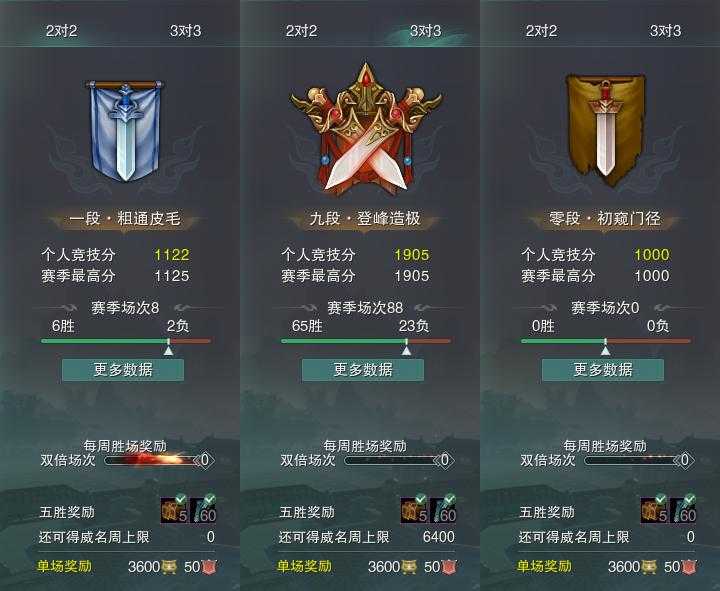Click the yellow sword banner zero-rank emblem

pos(605,130)
